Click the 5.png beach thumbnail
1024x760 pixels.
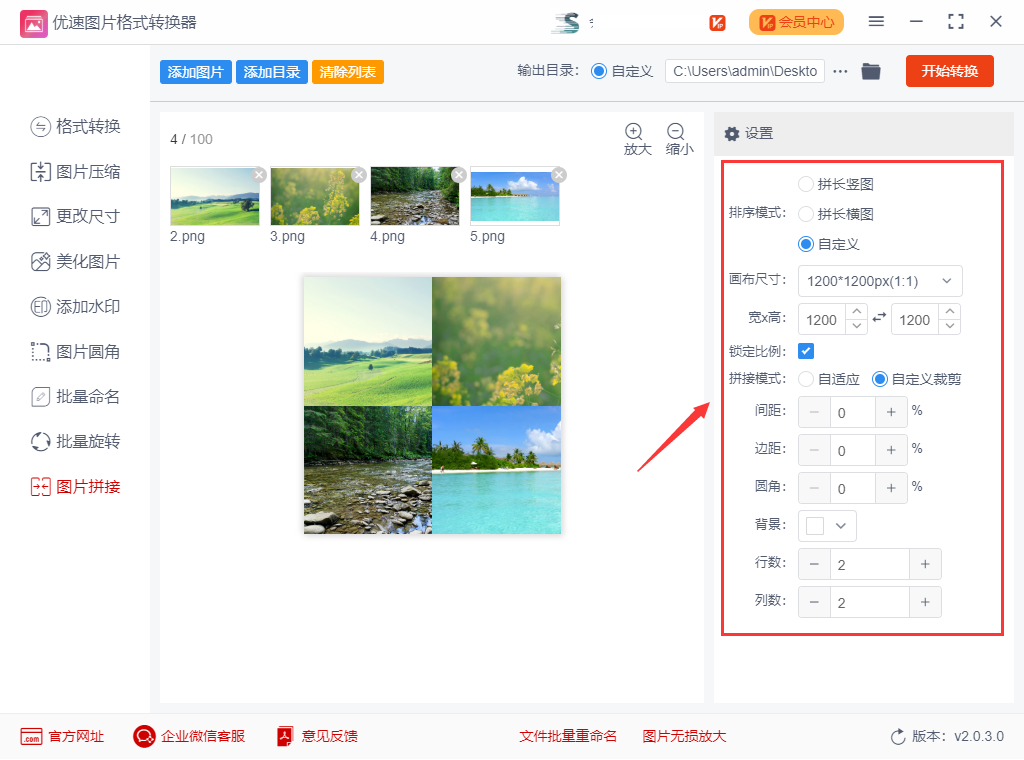coord(515,196)
